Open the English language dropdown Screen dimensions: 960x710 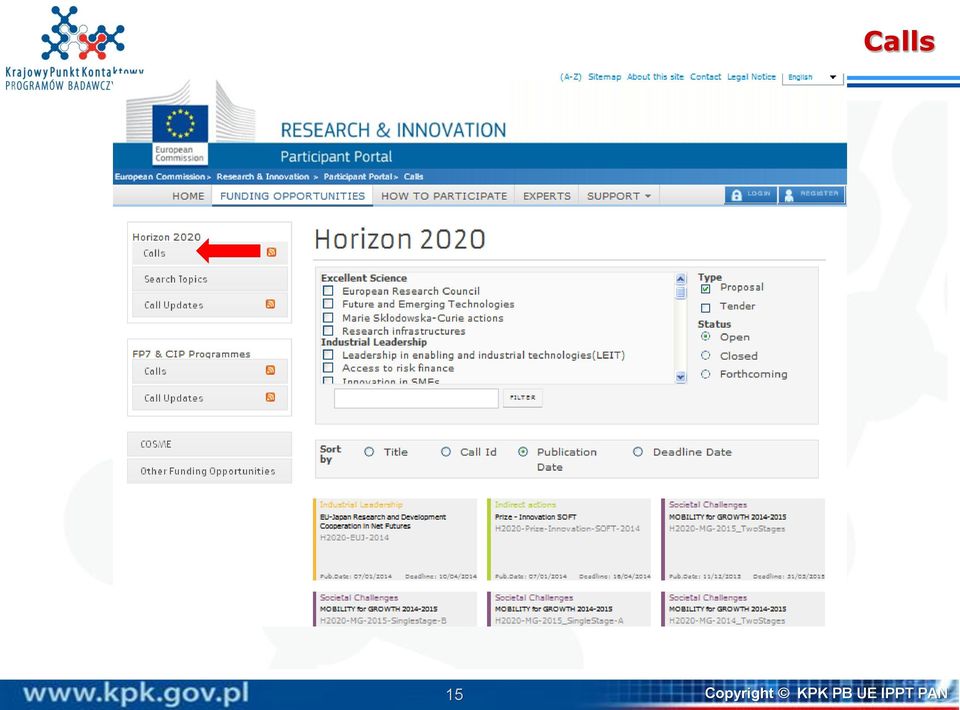[812, 77]
